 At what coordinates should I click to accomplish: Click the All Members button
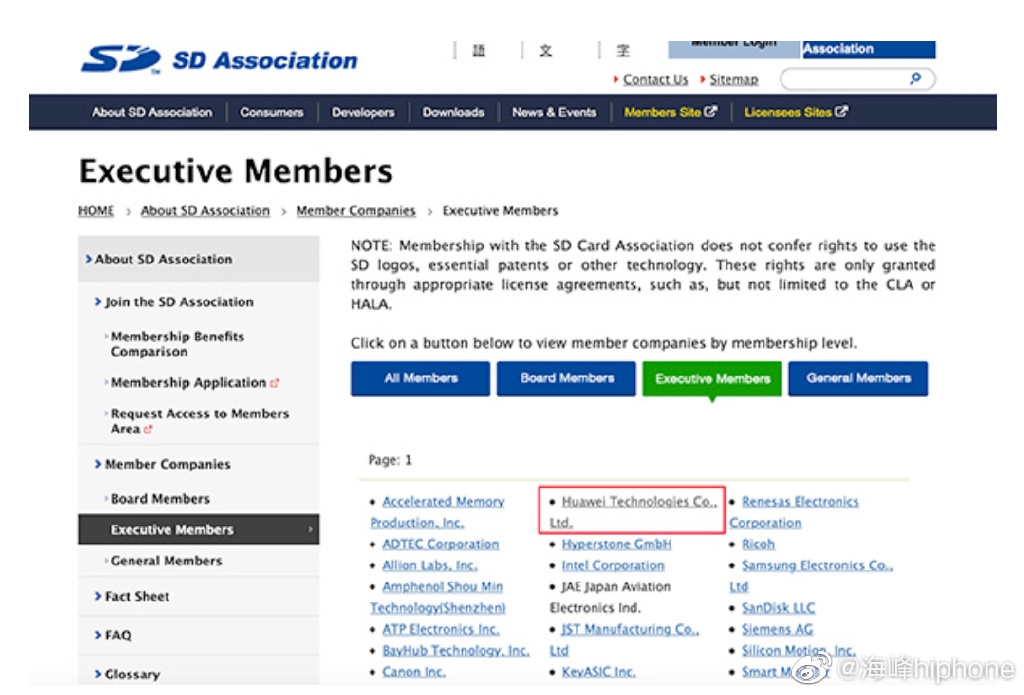point(420,379)
